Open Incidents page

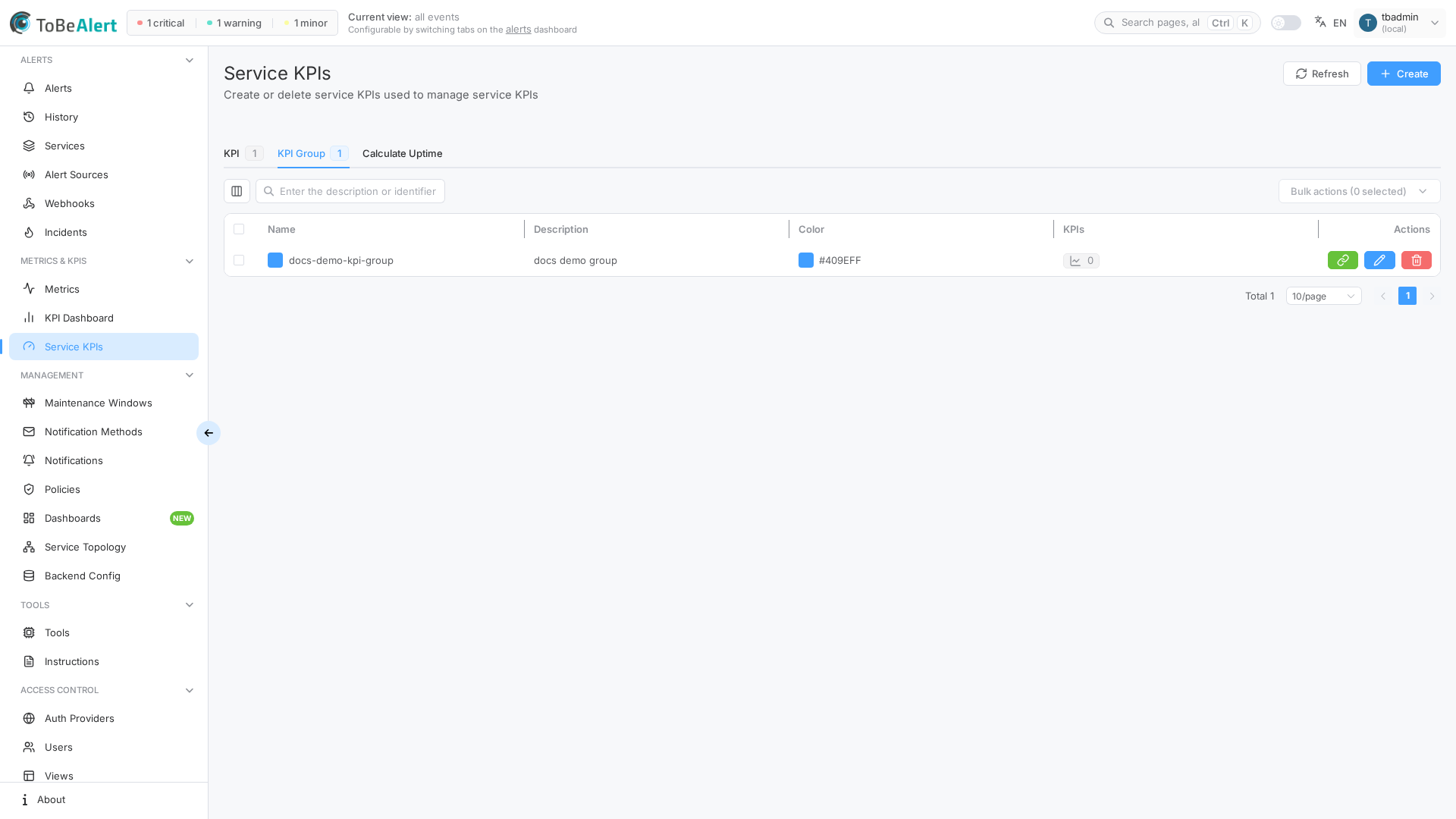pyautogui.click(x=104, y=232)
